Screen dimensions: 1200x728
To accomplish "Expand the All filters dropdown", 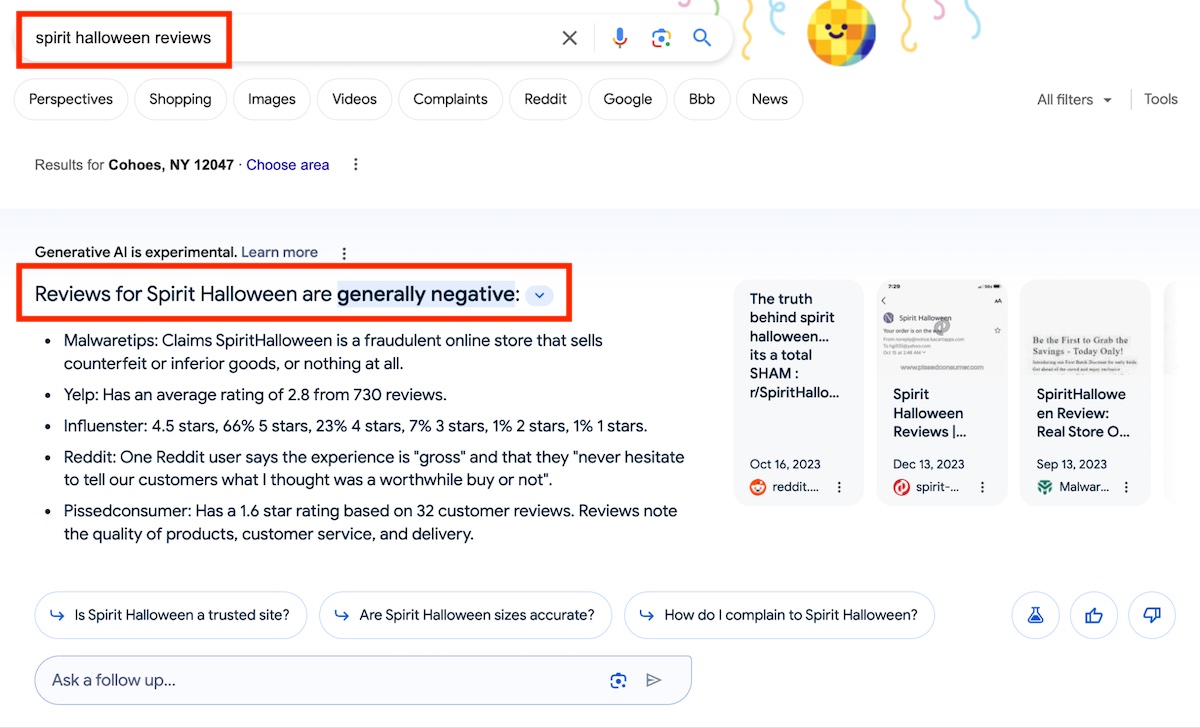I will click(x=1074, y=99).
